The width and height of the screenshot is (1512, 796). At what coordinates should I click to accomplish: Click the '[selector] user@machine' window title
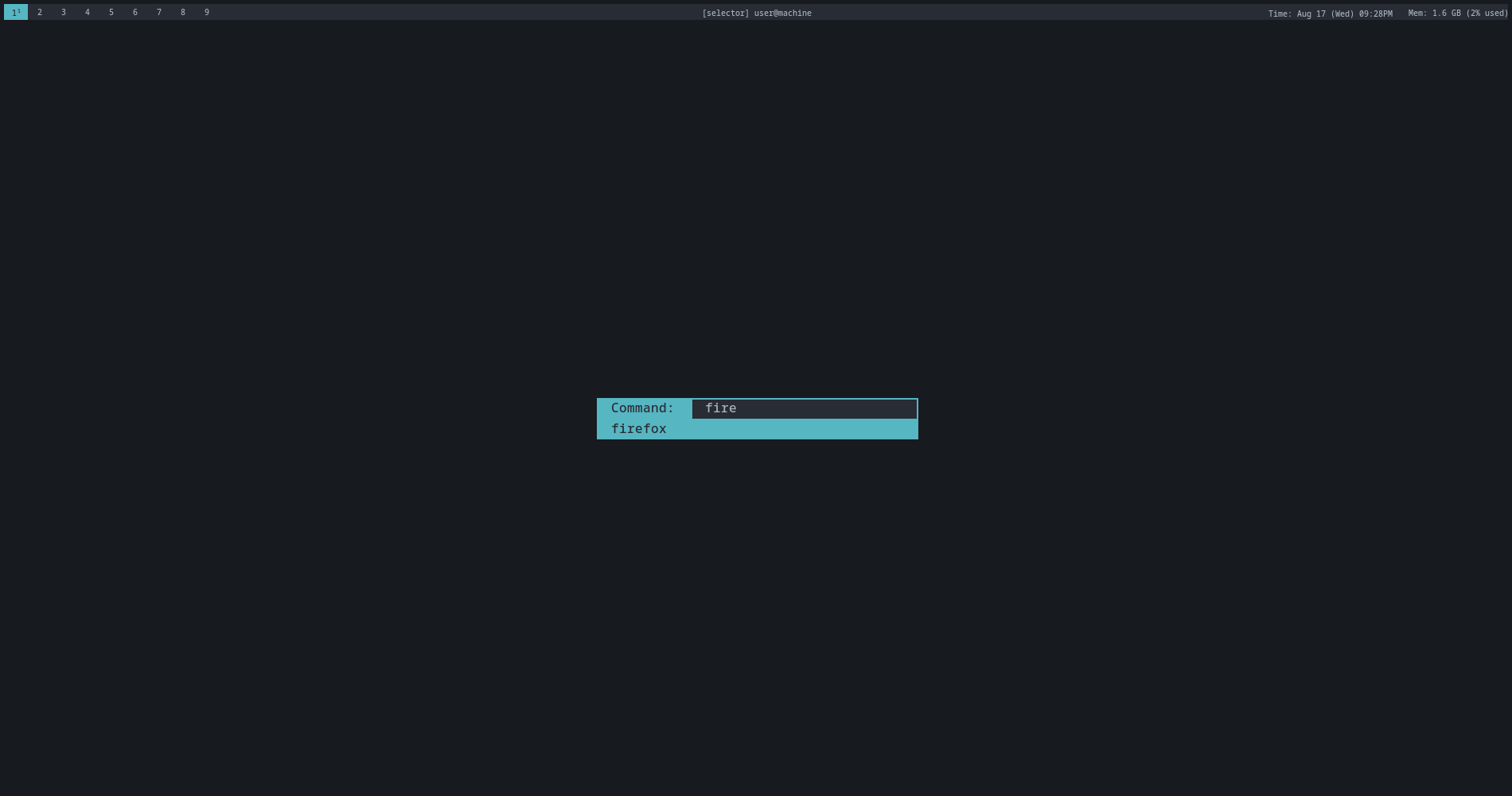click(757, 13)
